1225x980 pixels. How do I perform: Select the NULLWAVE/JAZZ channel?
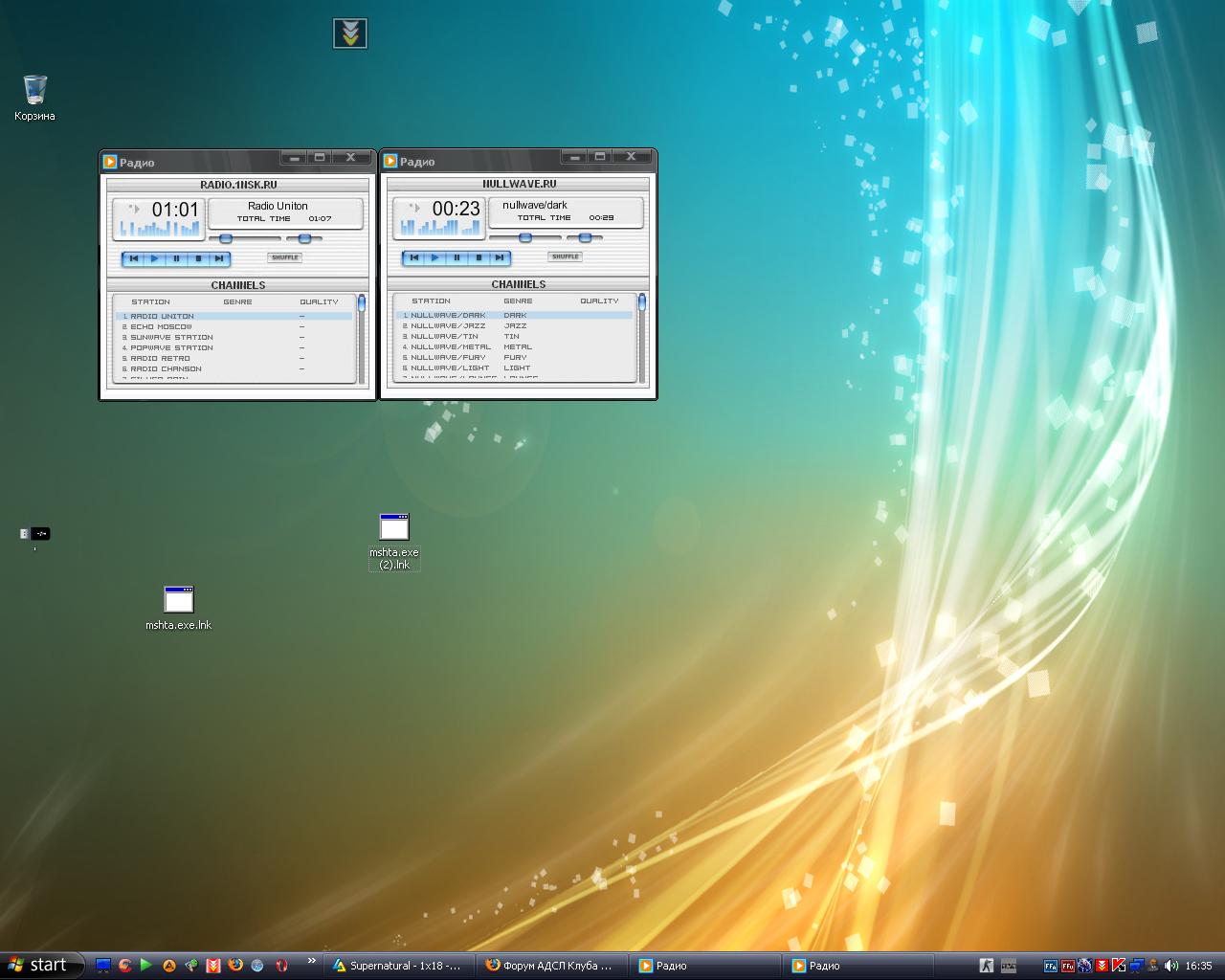(x=448, y=325)
